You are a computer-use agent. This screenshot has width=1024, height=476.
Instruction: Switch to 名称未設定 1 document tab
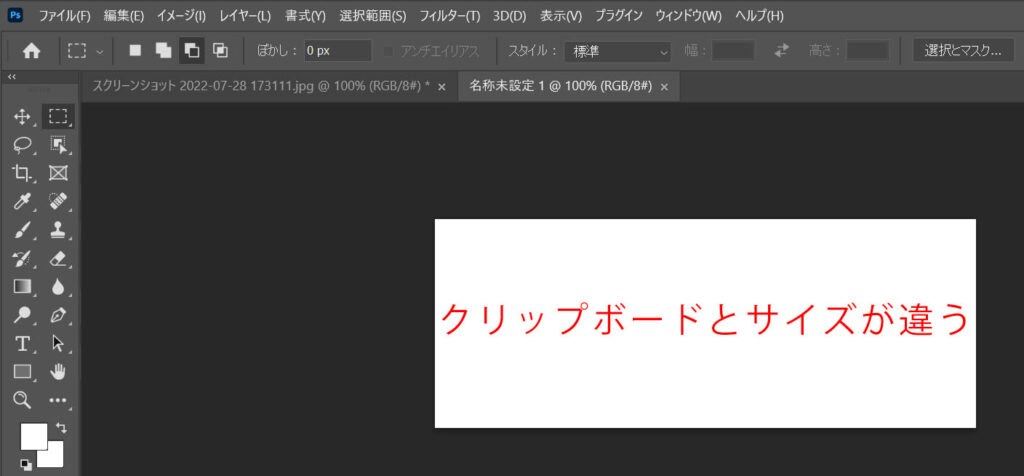560,86
